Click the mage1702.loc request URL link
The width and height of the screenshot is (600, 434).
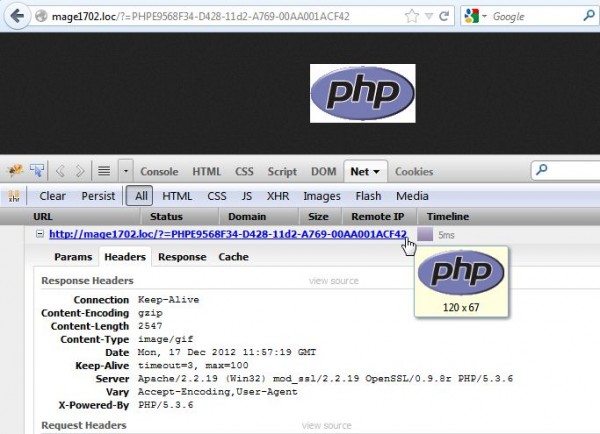coord(228,234)
